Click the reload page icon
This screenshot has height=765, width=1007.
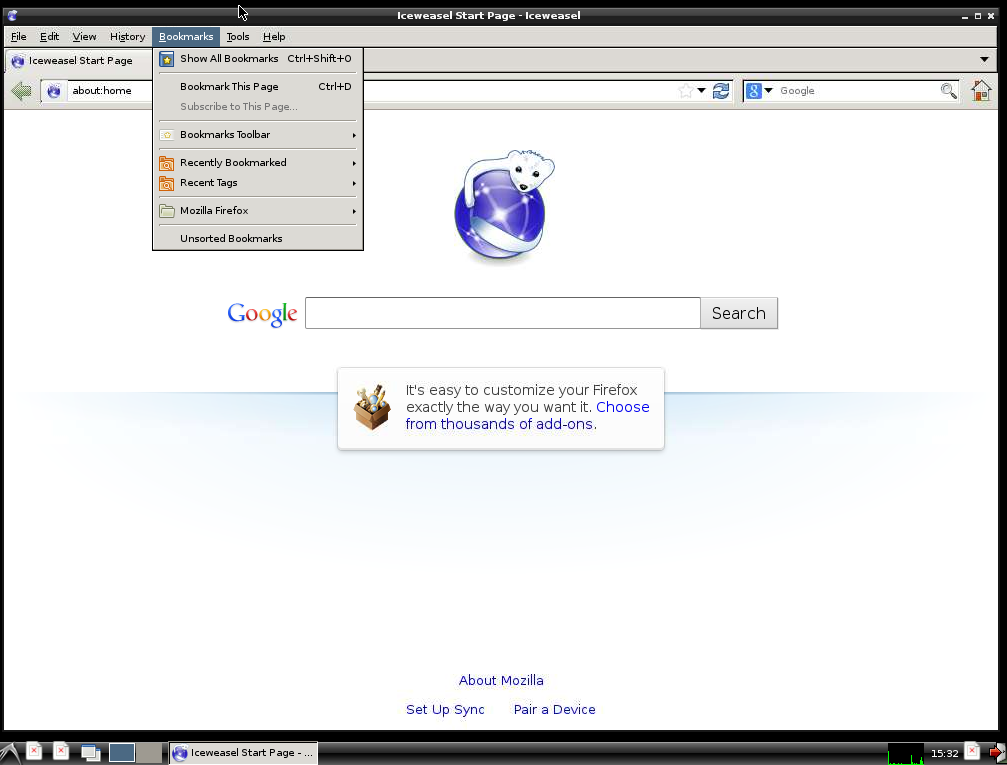pyautogui.click(x=721, y=91)
